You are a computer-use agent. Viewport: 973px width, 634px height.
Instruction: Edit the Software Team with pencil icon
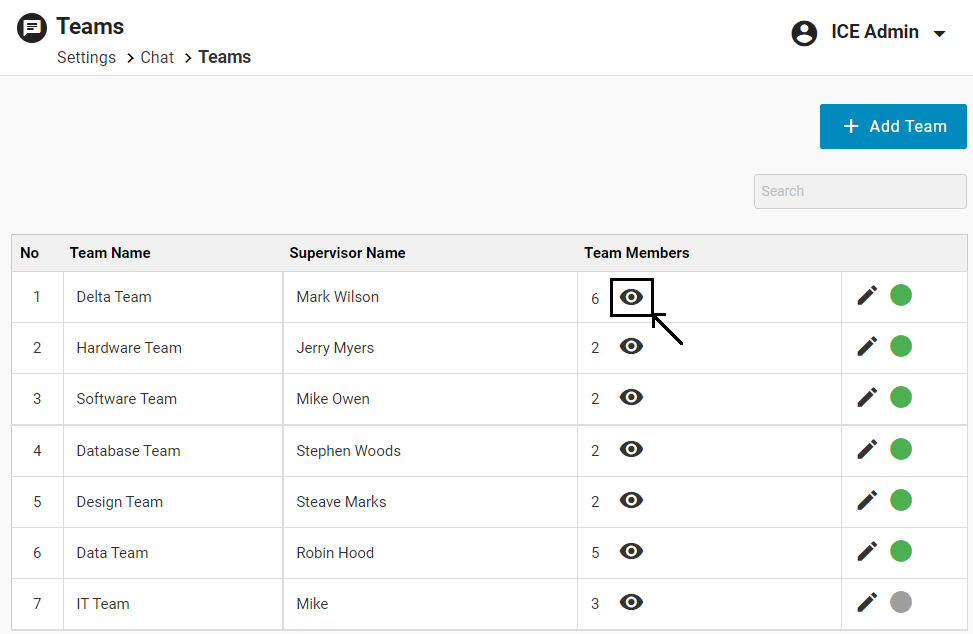[867, 397]
